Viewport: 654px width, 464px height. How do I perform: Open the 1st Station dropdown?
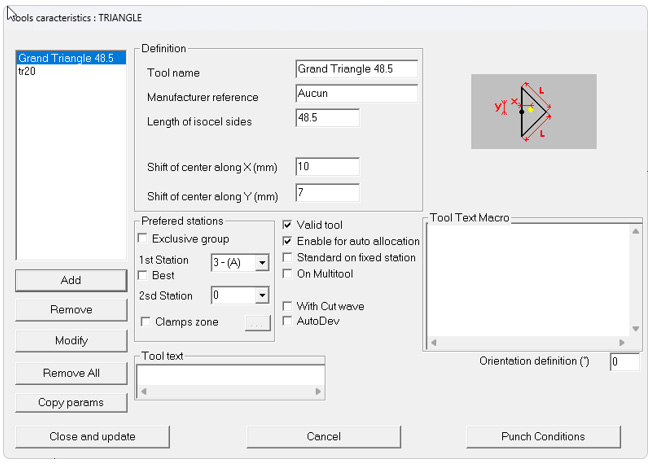[262, 263]
